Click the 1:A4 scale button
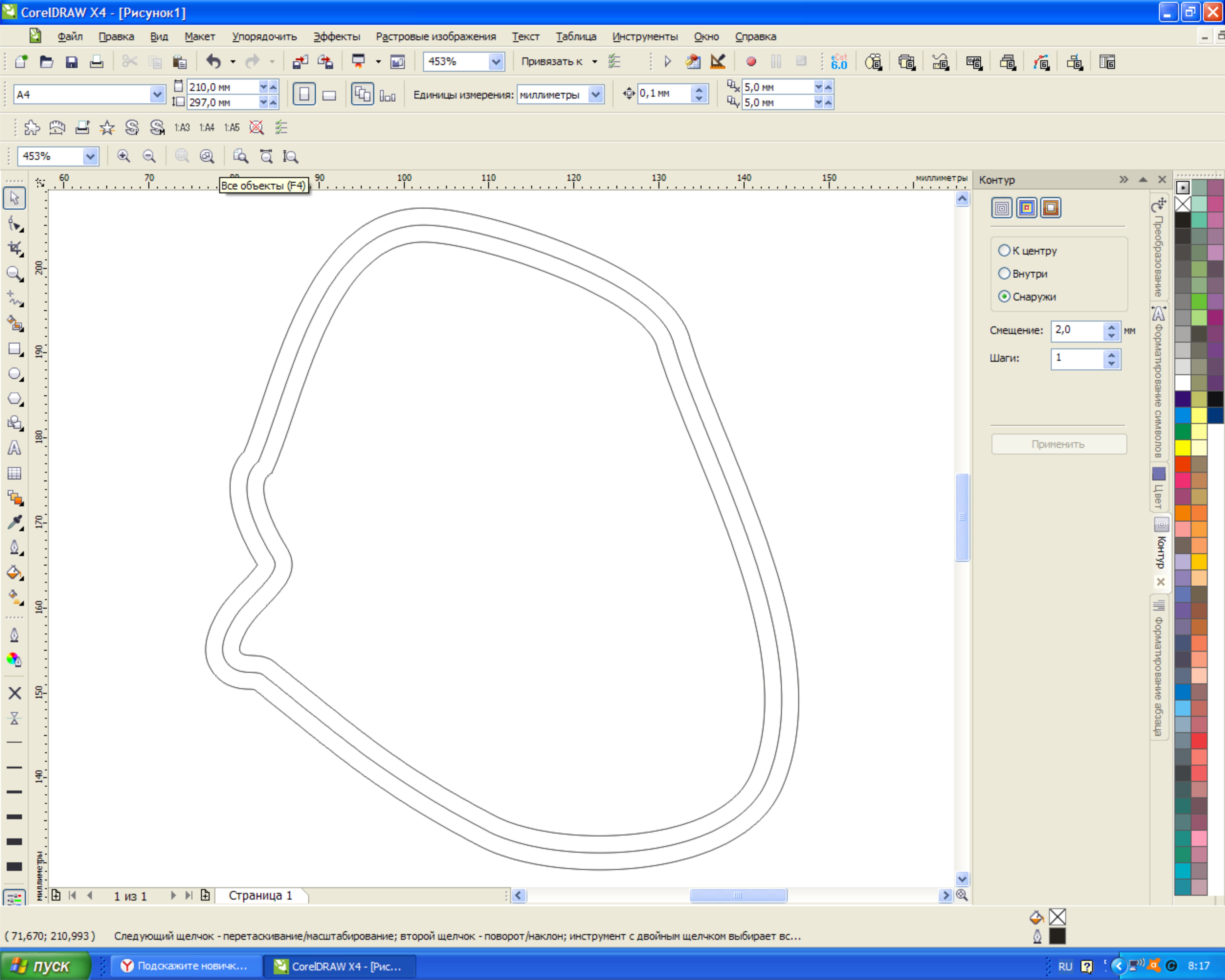1225x980 pixels. click(x=207, y=127)
